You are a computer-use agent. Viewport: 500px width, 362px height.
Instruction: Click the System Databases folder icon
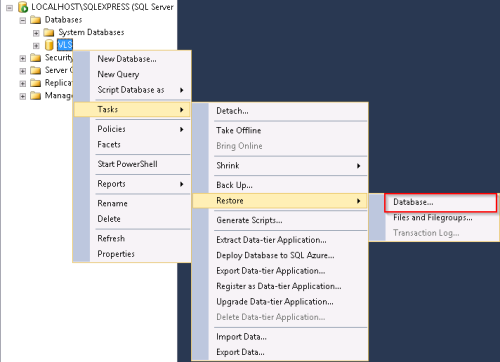click(49, 32)
